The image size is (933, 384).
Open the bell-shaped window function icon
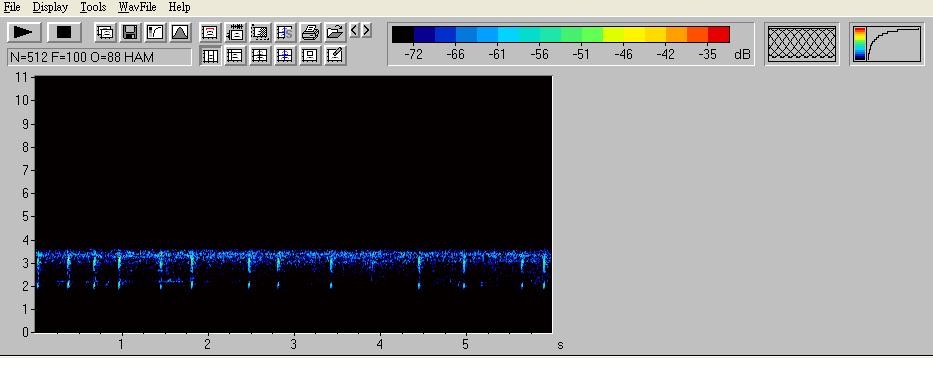180,32
